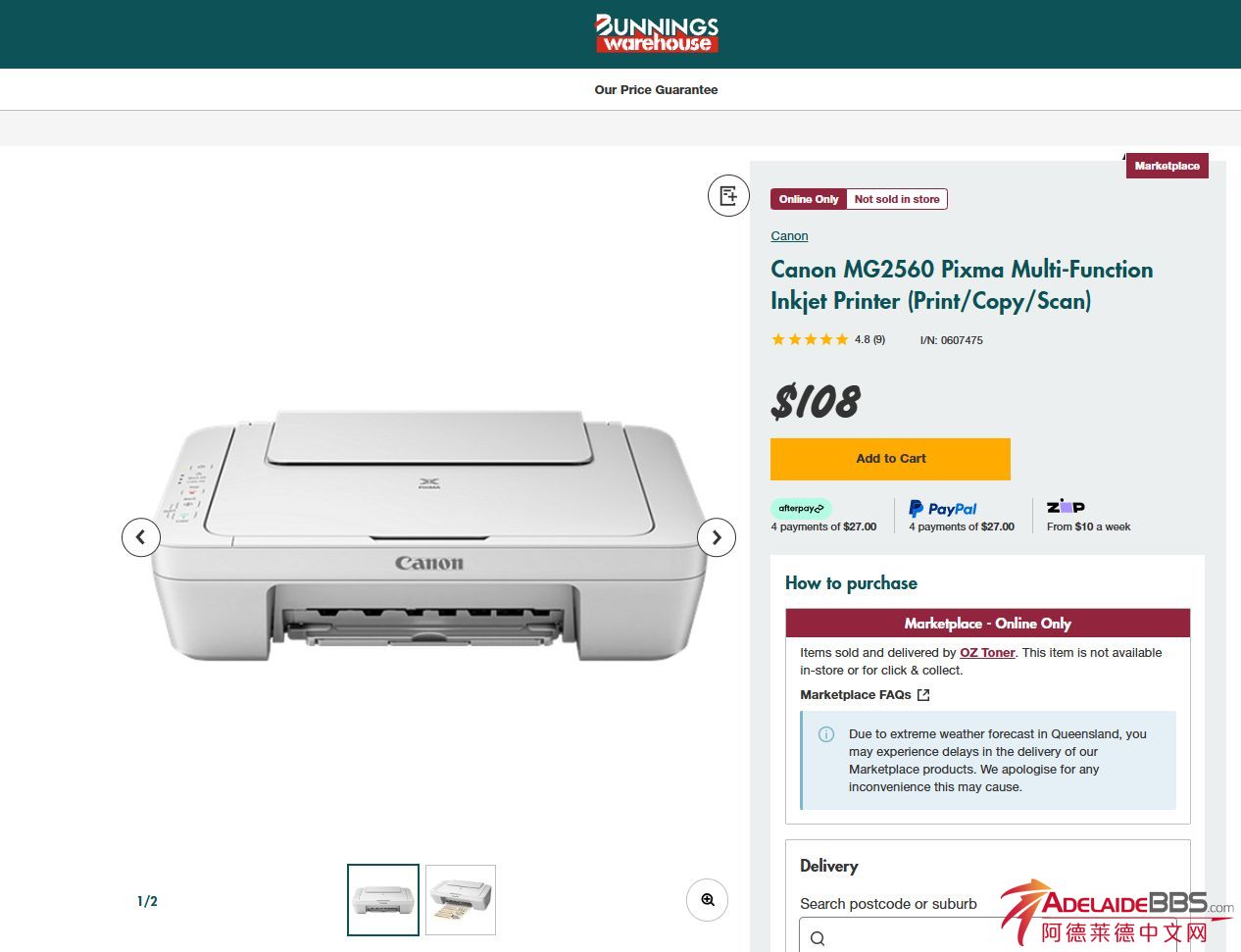1241x952 pixels.
Task: Click the Afterpay payment logo
Action: point(801,508)
